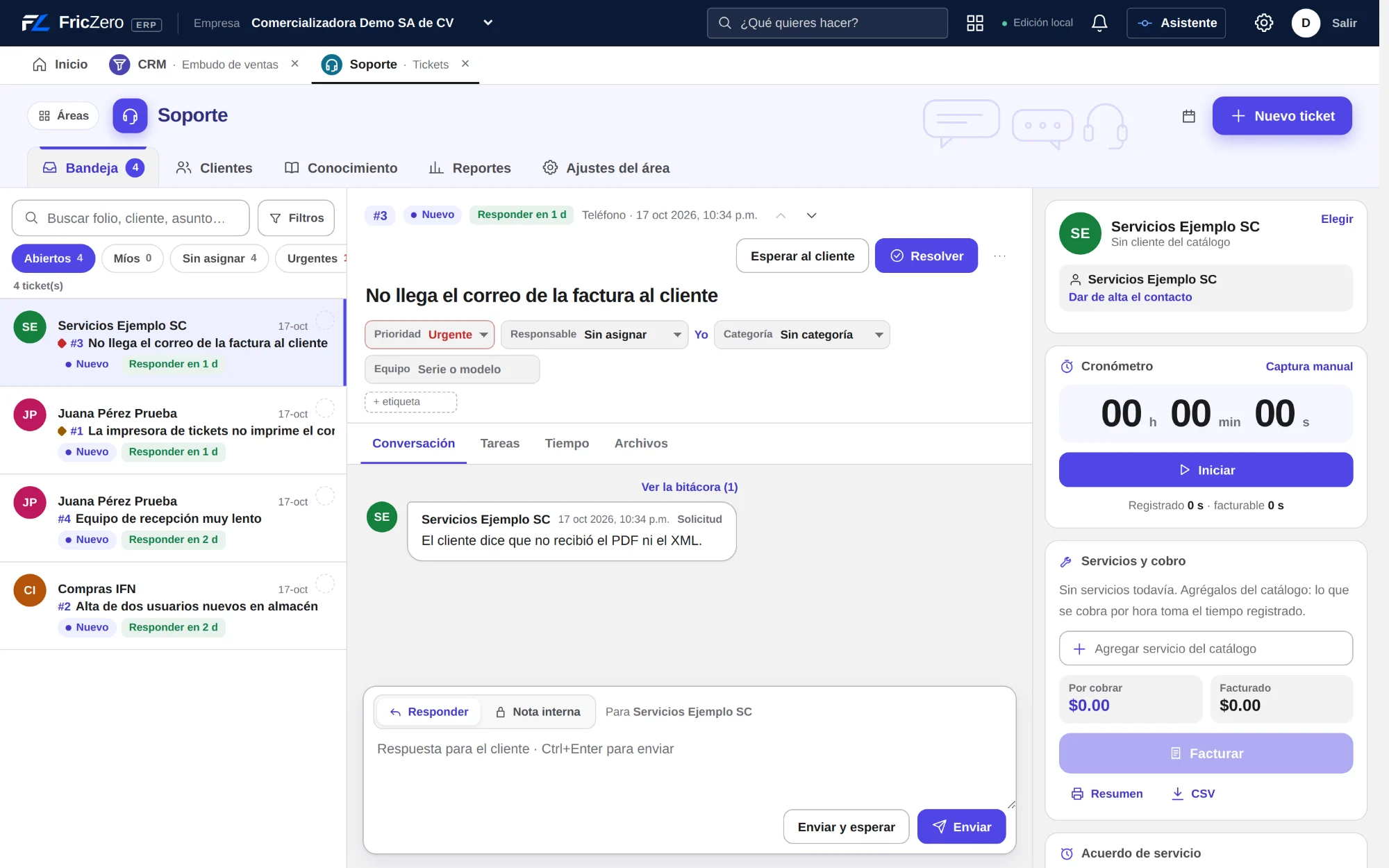Open the Filtros filter button

[x=296, y=218]
